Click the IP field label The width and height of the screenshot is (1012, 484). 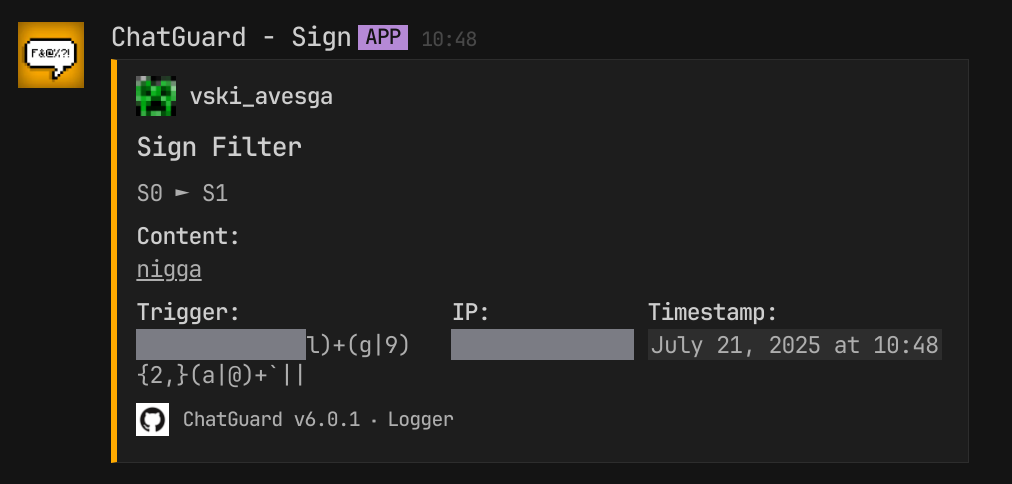[471, 312]
